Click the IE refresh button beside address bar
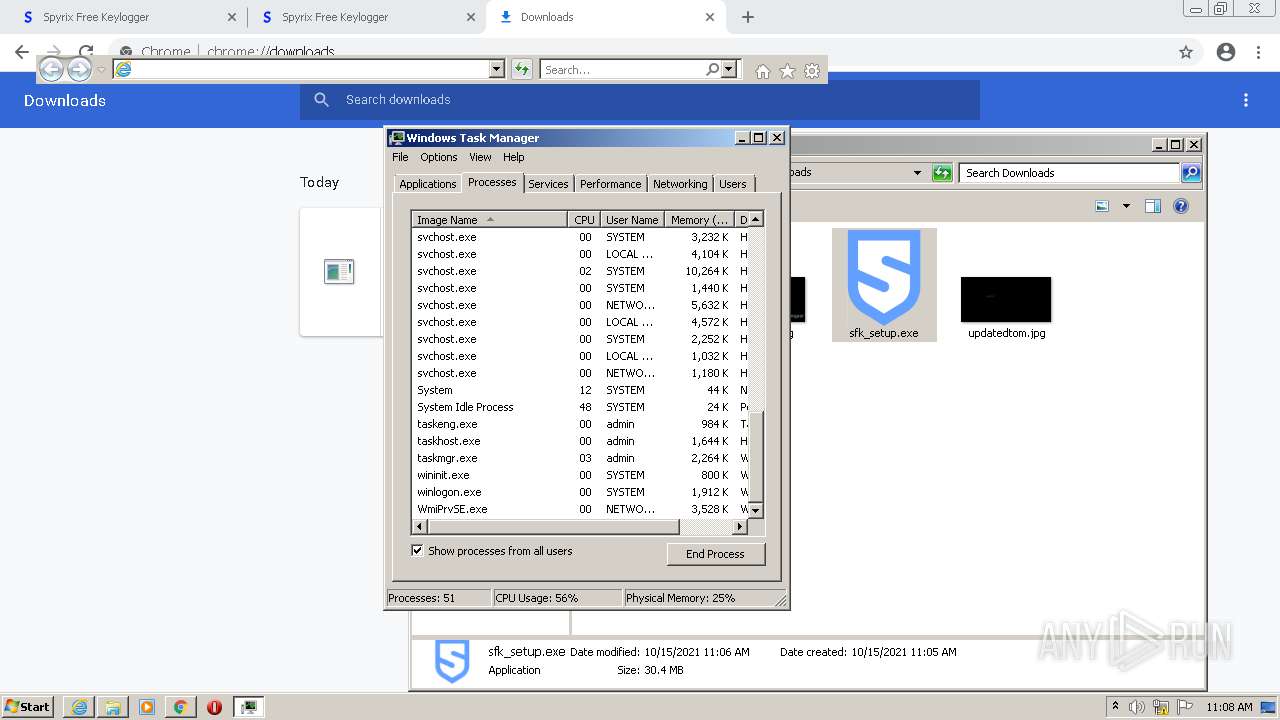Image resolution: width=1280 pixels, height=720 pixels. 521,69
